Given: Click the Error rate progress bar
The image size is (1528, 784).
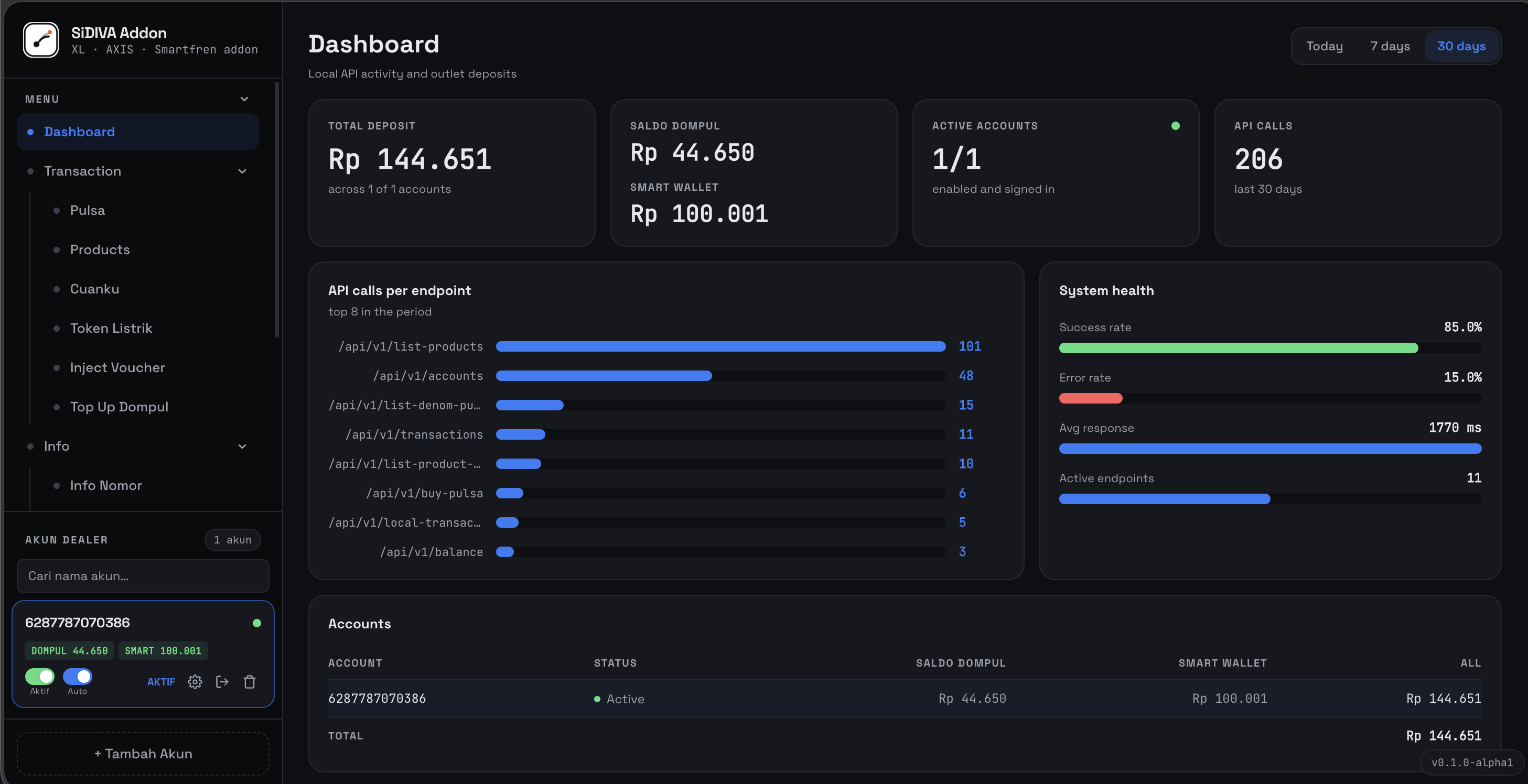Looking at the screenshot, I should pyautogui.click(x=1270, y=398).
